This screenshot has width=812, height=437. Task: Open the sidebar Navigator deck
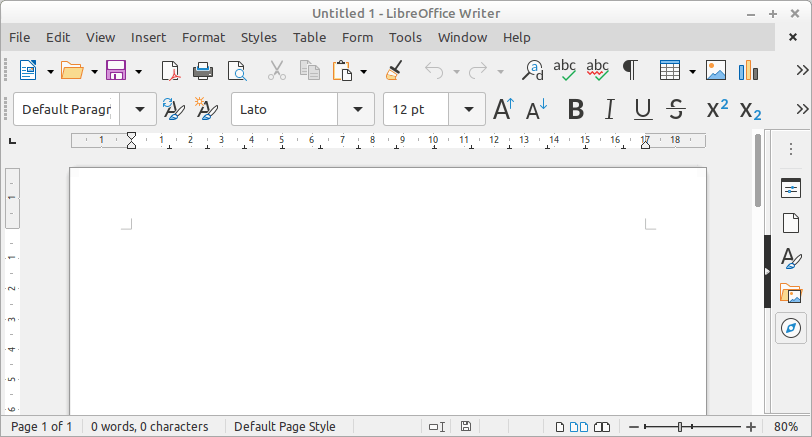coord(791,328)
